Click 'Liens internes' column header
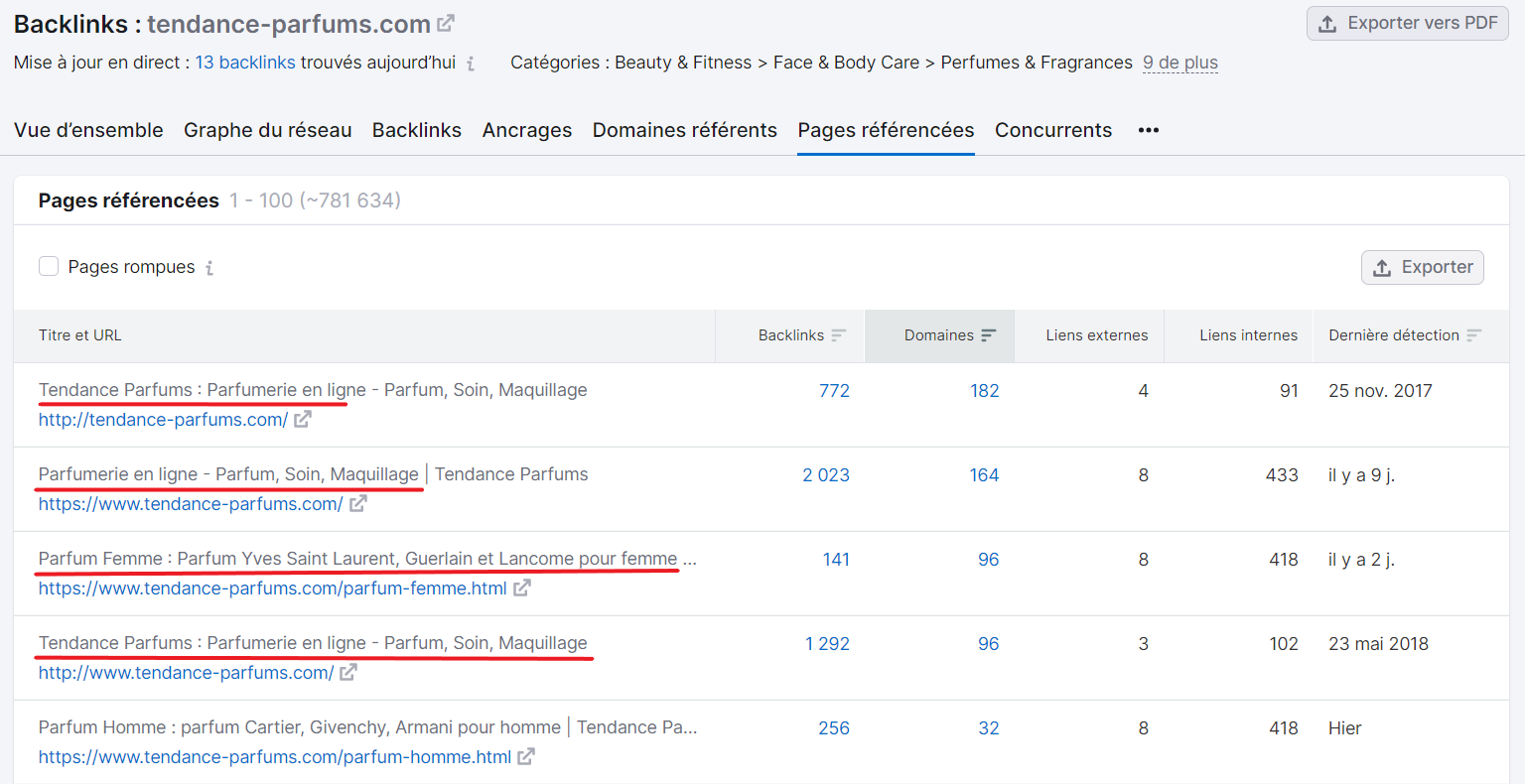Viewport: 1525px width, 784px height. tap(1249, 335)
